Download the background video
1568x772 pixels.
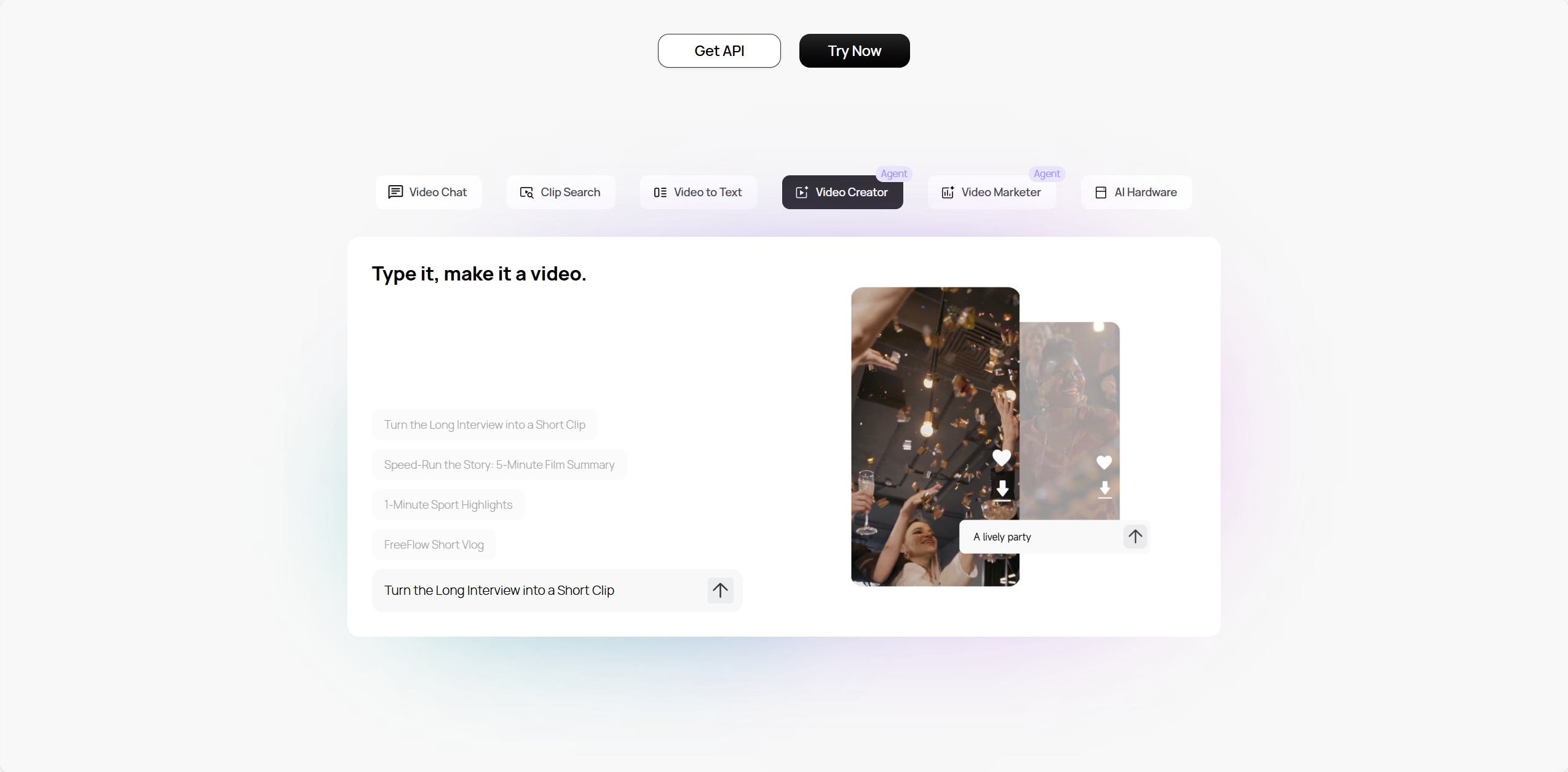(1105, 490)
